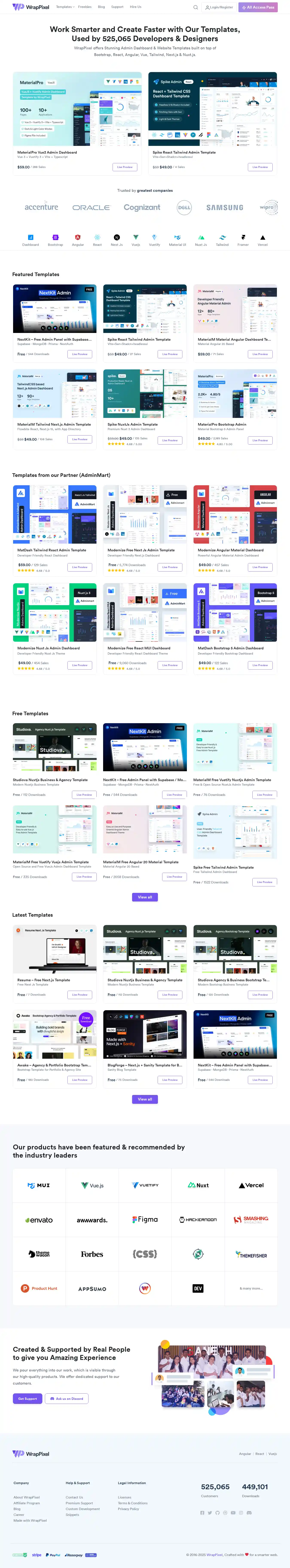Open the search magnifier icon in header
This screenshot has height=1568, width=290.
195,7
